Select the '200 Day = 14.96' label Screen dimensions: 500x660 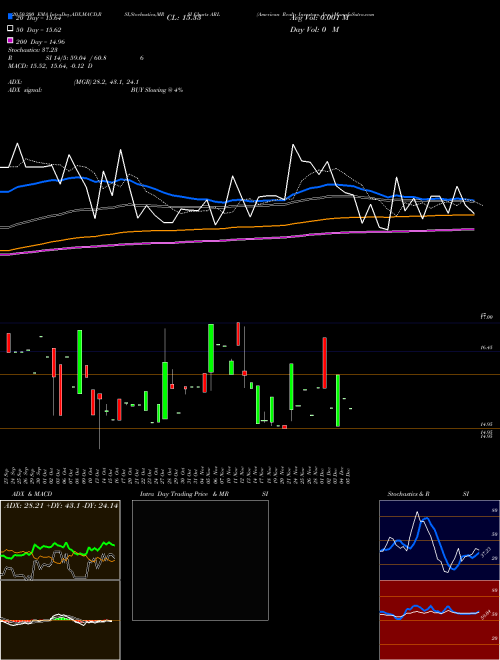coord(40,42)
